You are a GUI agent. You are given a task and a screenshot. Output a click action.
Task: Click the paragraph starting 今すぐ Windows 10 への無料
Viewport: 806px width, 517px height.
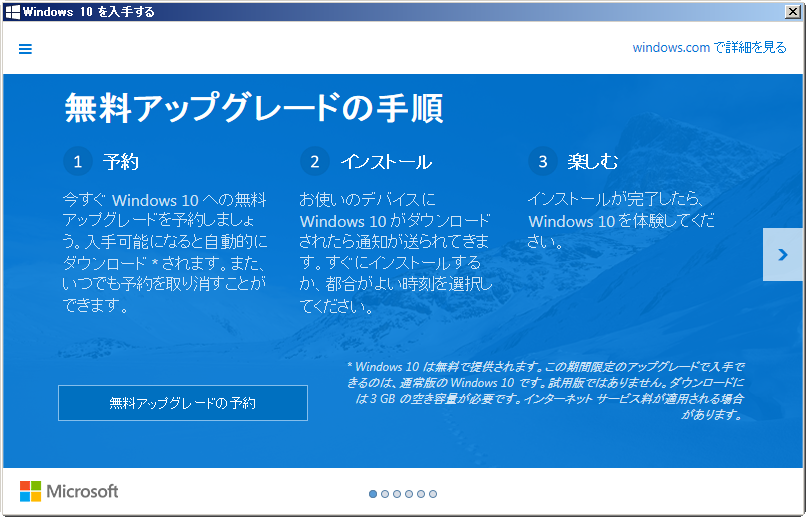164,252
